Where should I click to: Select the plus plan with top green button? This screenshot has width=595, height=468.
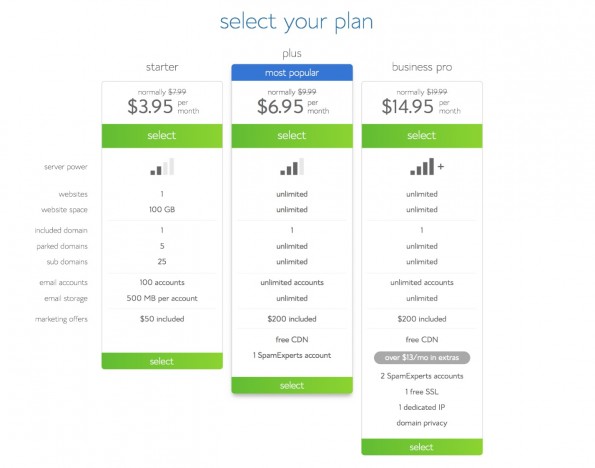pyautogui.click(x=292, y=136)
